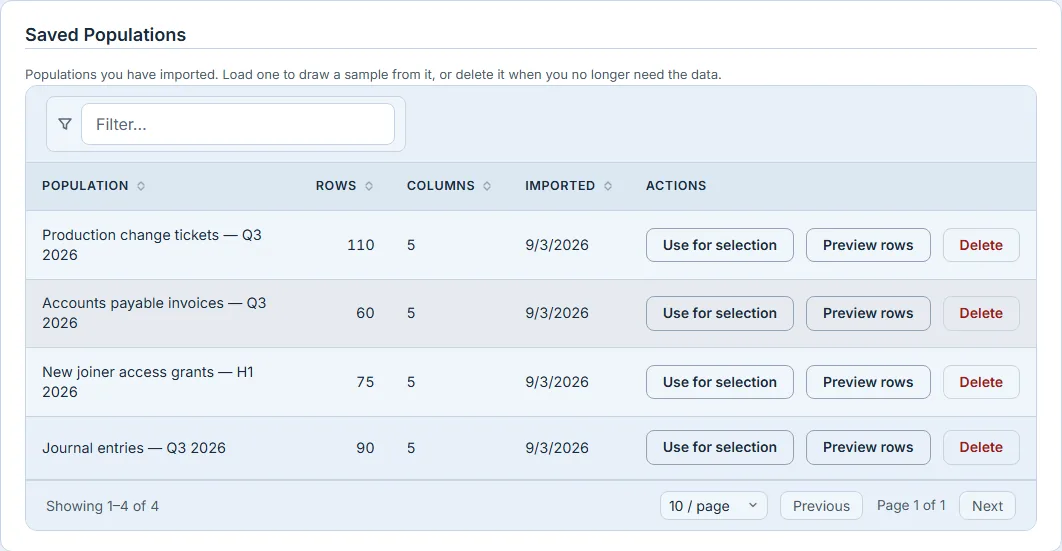Click the columns value for Accounts payable invoices
1062x551 pixels.
[411, 313]
